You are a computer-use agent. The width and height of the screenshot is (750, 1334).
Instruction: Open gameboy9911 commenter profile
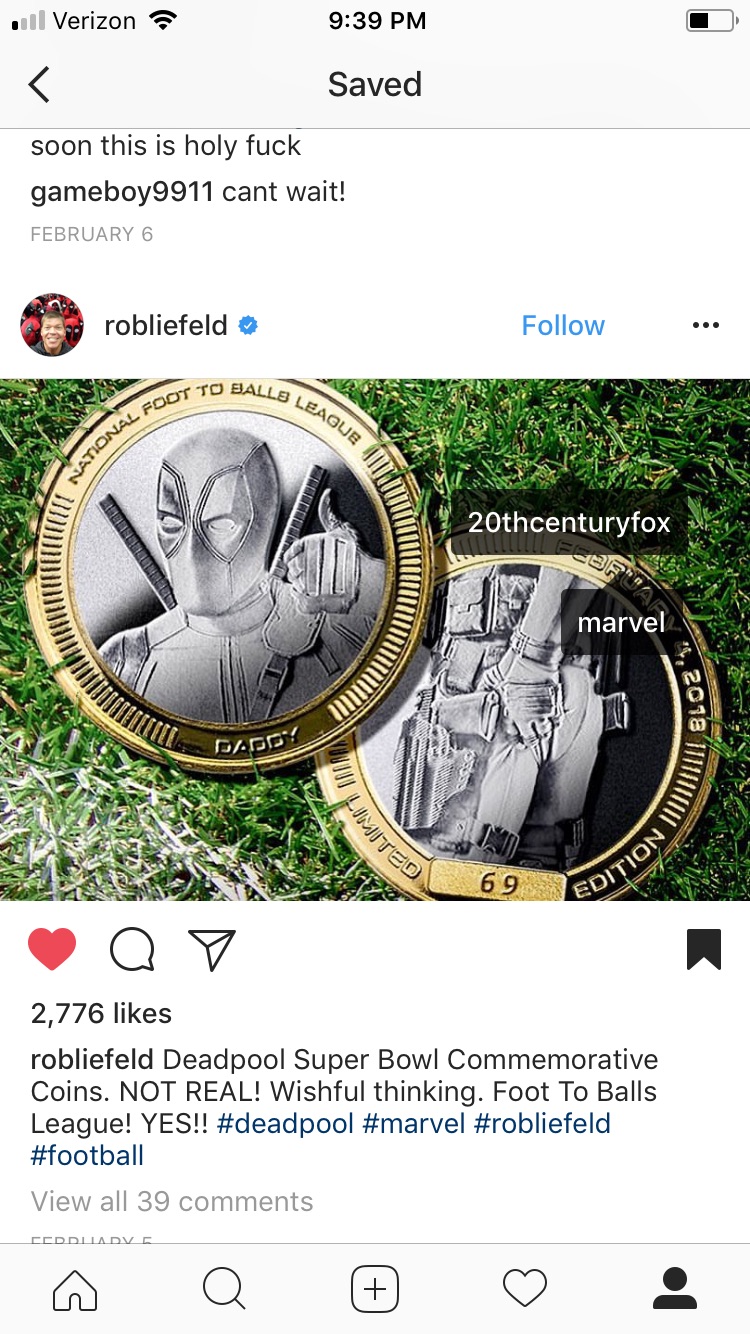[122, 191]
